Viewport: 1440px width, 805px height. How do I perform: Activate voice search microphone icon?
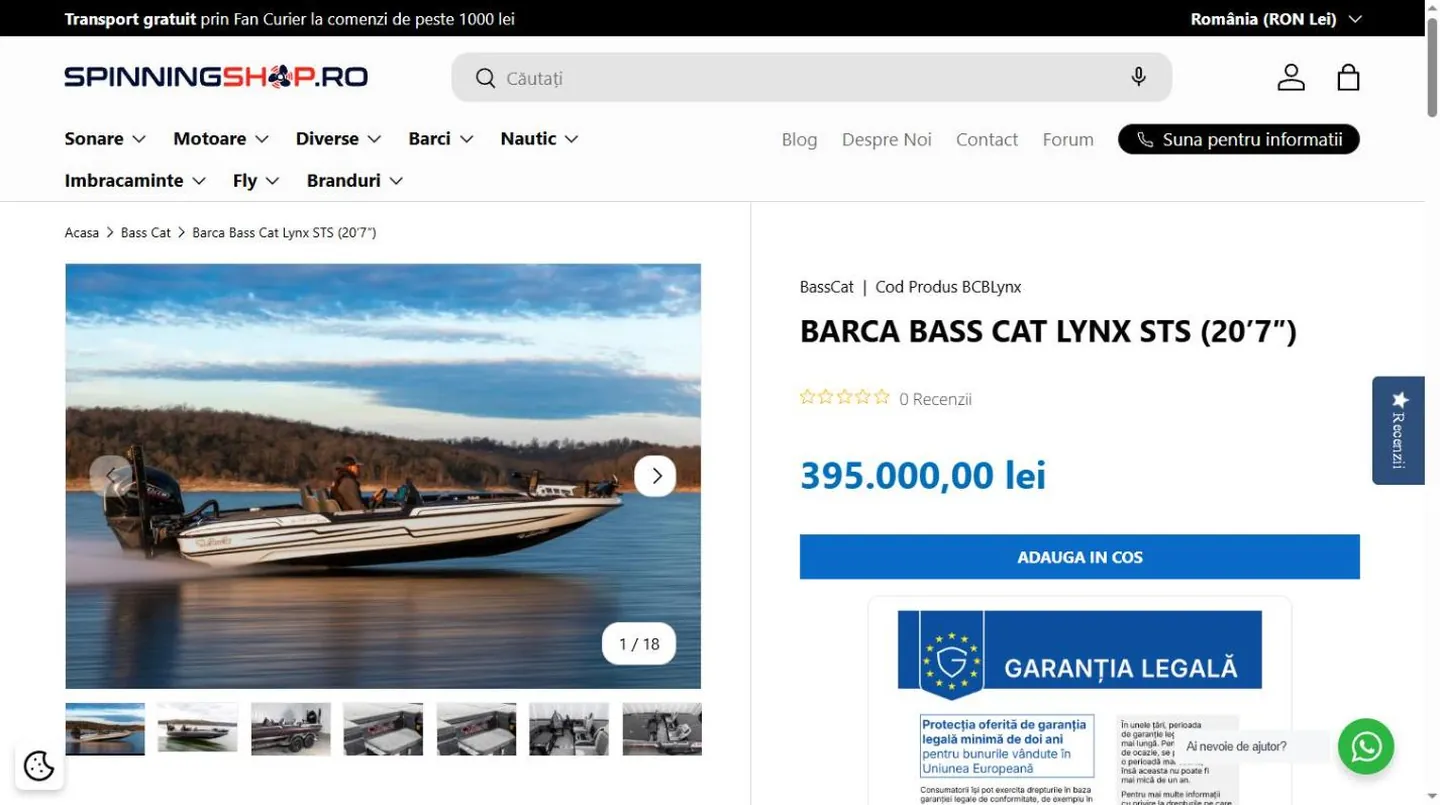point(1138,77)
